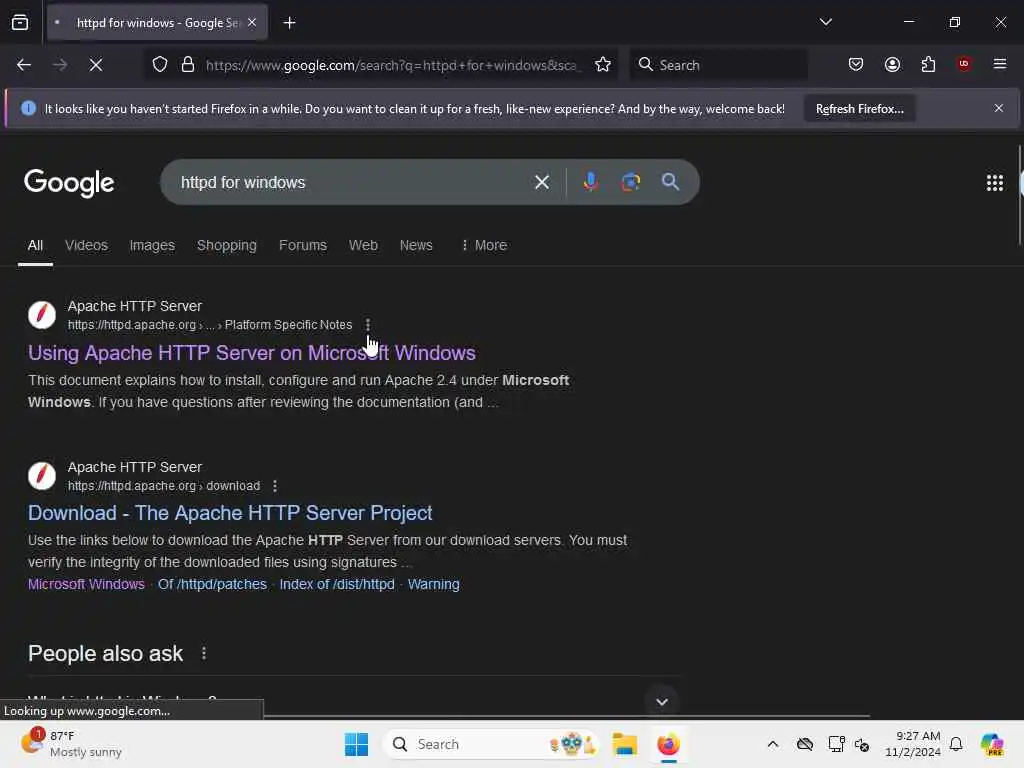Open Using Apache HTTP Server on Microsoft Windows
1024x768 pixels.
pos(251,353)
